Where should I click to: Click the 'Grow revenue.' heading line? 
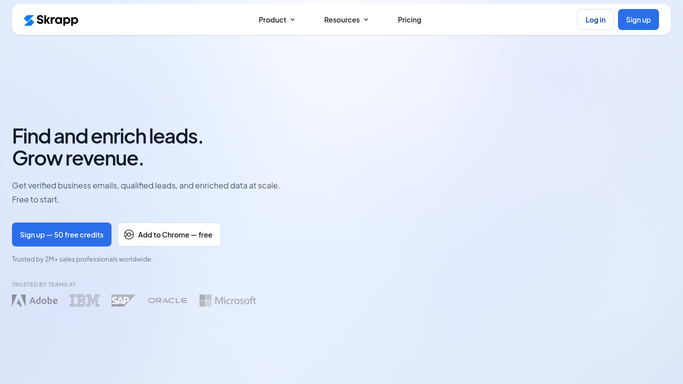78,158
